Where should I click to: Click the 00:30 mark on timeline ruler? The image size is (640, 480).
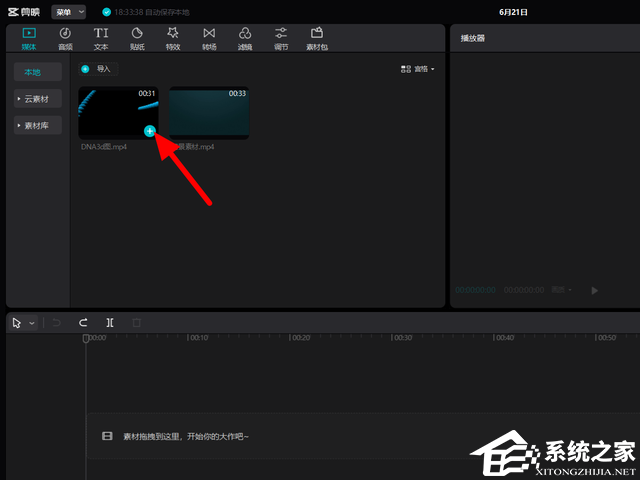(402, 338)
